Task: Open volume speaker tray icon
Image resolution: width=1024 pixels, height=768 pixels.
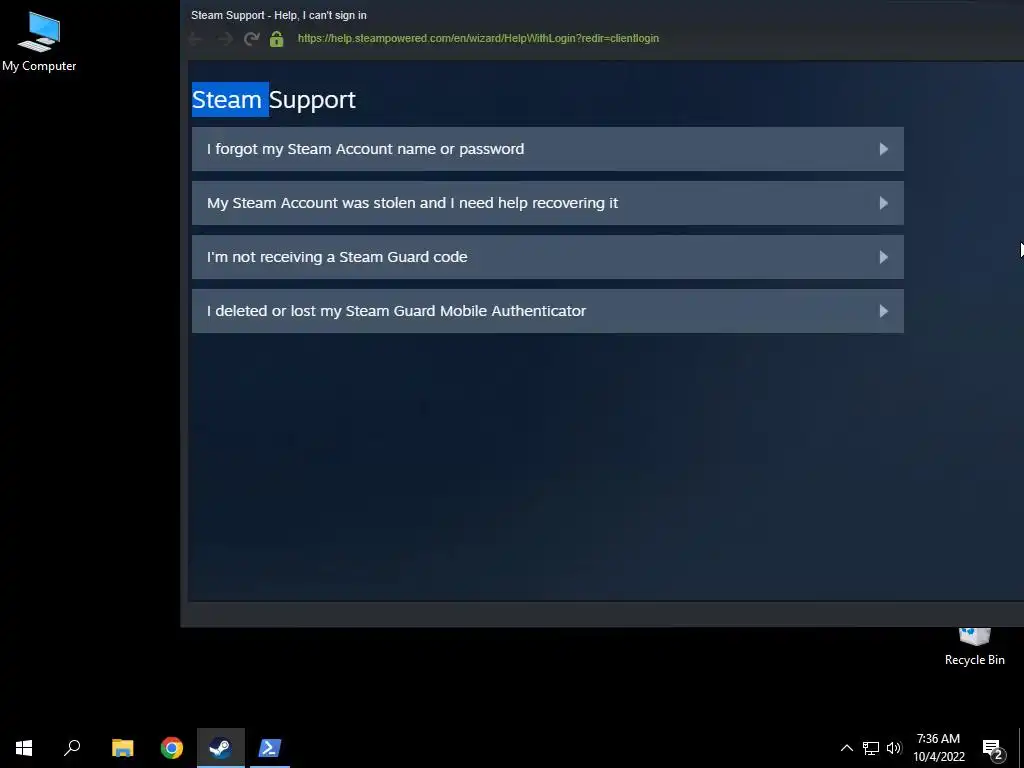Action: (x=894, y=748)
